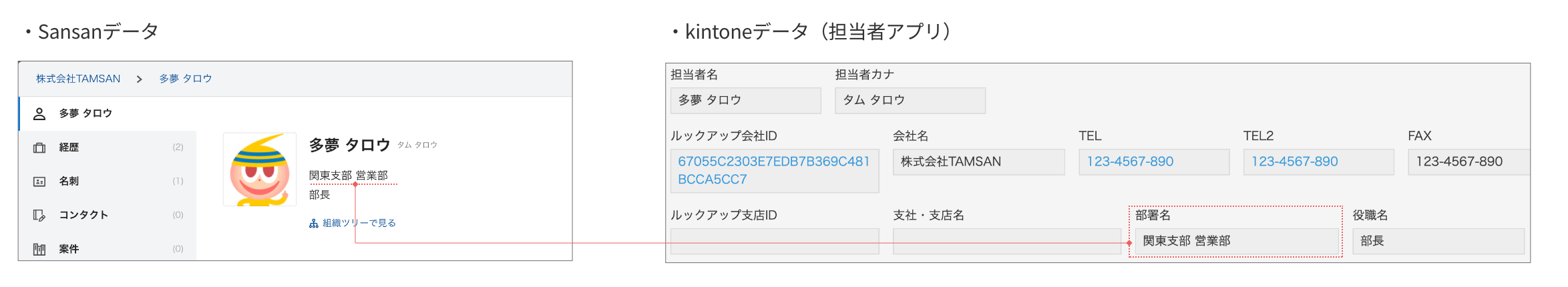The image size is (1568, 287).
Task: Click the business card icon for 名刺
Action: point(39,182)
